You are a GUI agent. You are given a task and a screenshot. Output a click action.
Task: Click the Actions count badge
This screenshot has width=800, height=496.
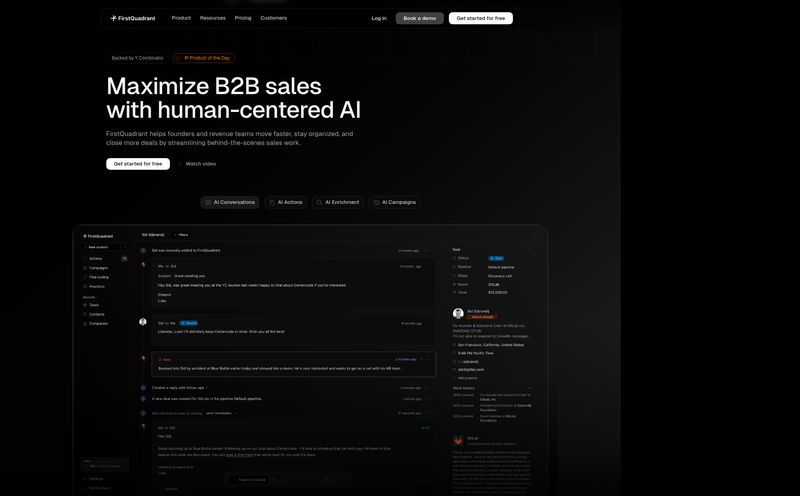[124, 259]
